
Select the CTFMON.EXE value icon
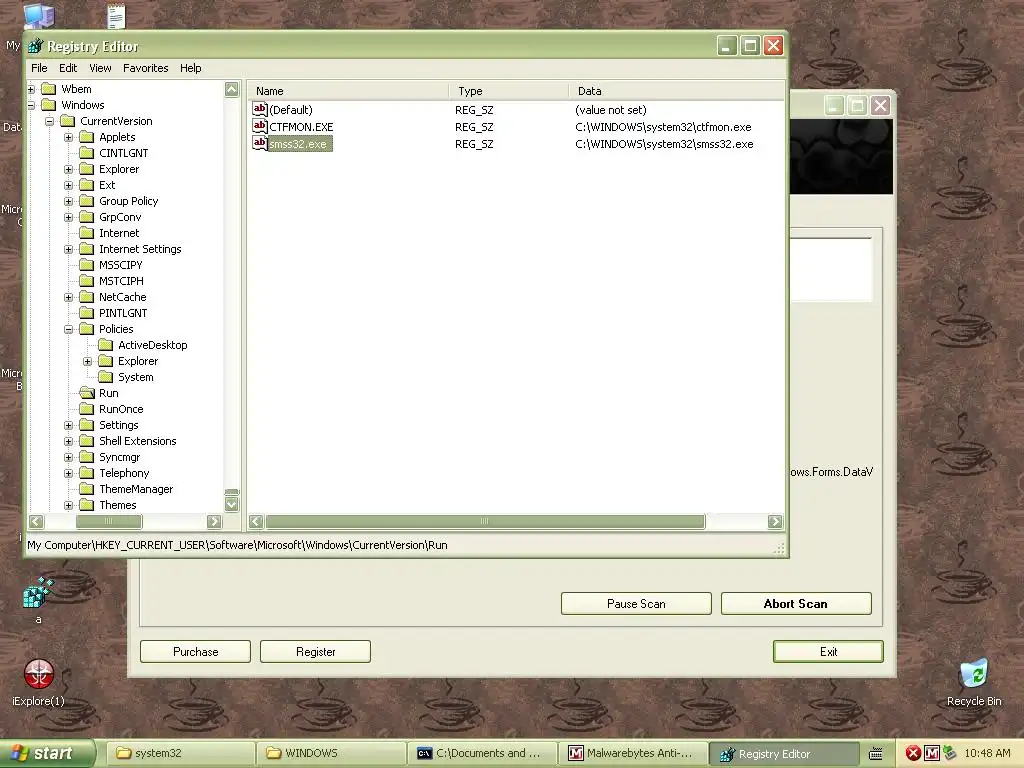pos(260,126)
